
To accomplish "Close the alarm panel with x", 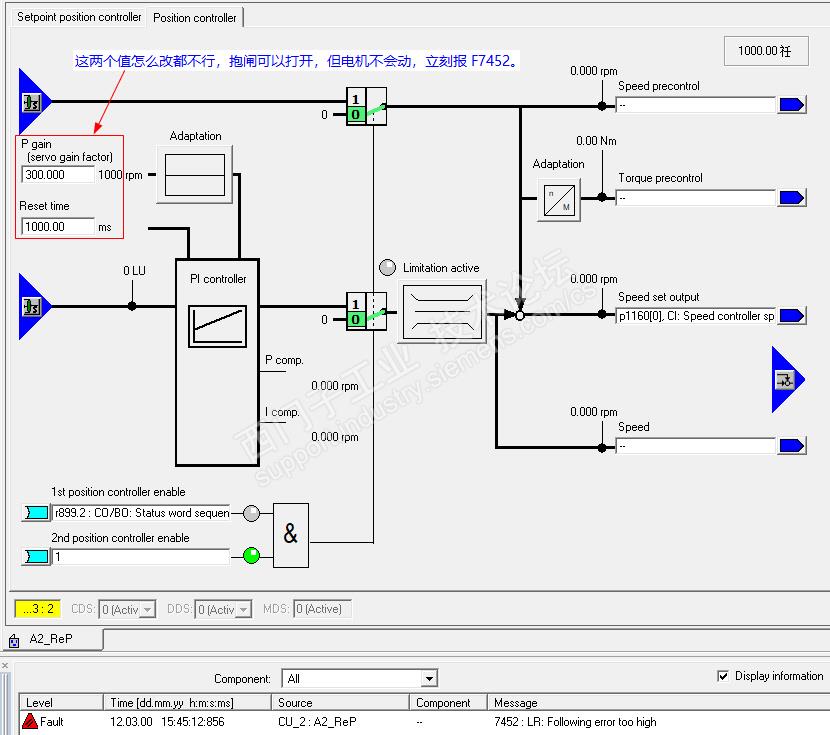I will (5, 665).
